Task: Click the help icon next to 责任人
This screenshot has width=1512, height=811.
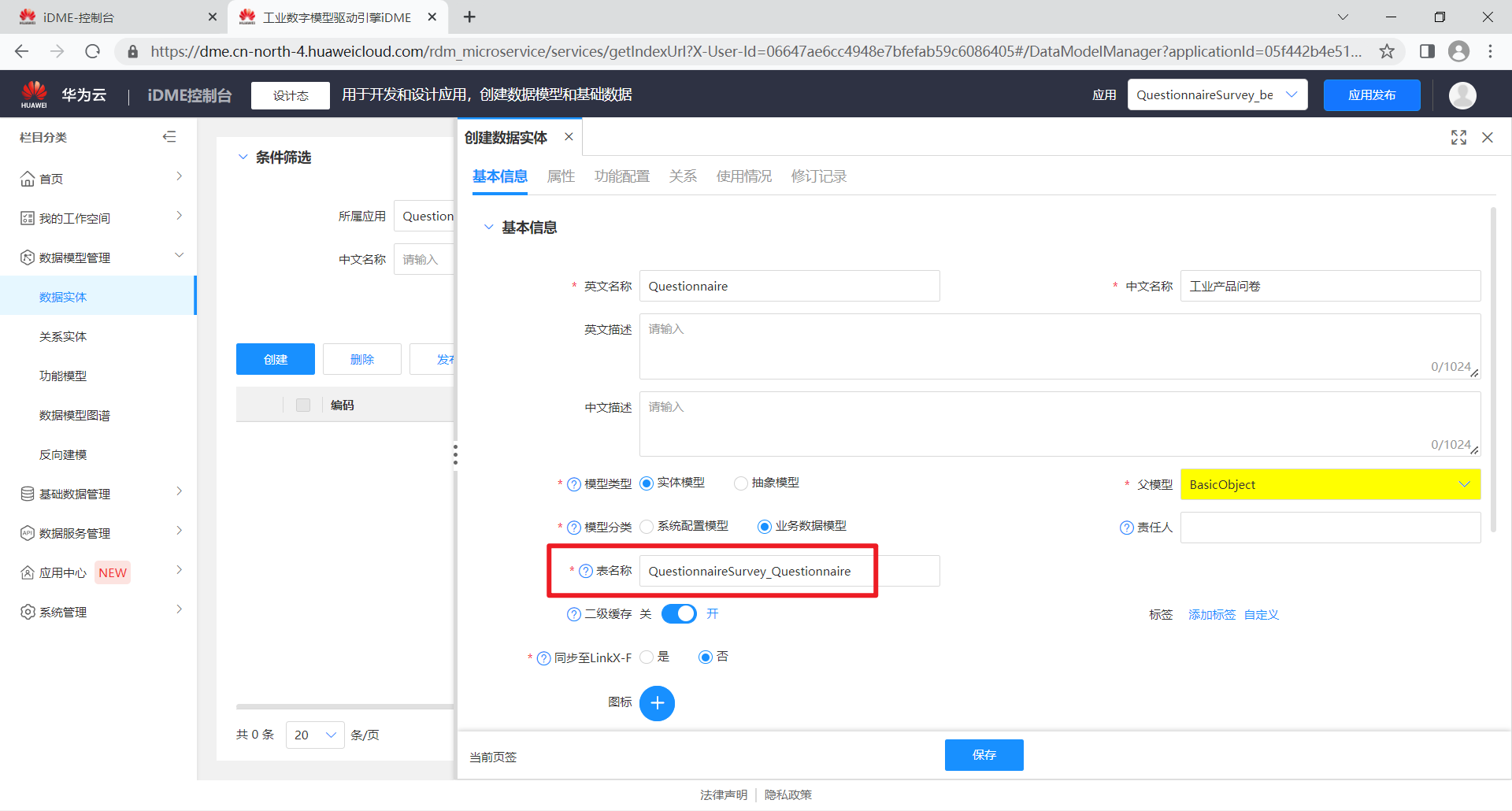Action: 1127,528
